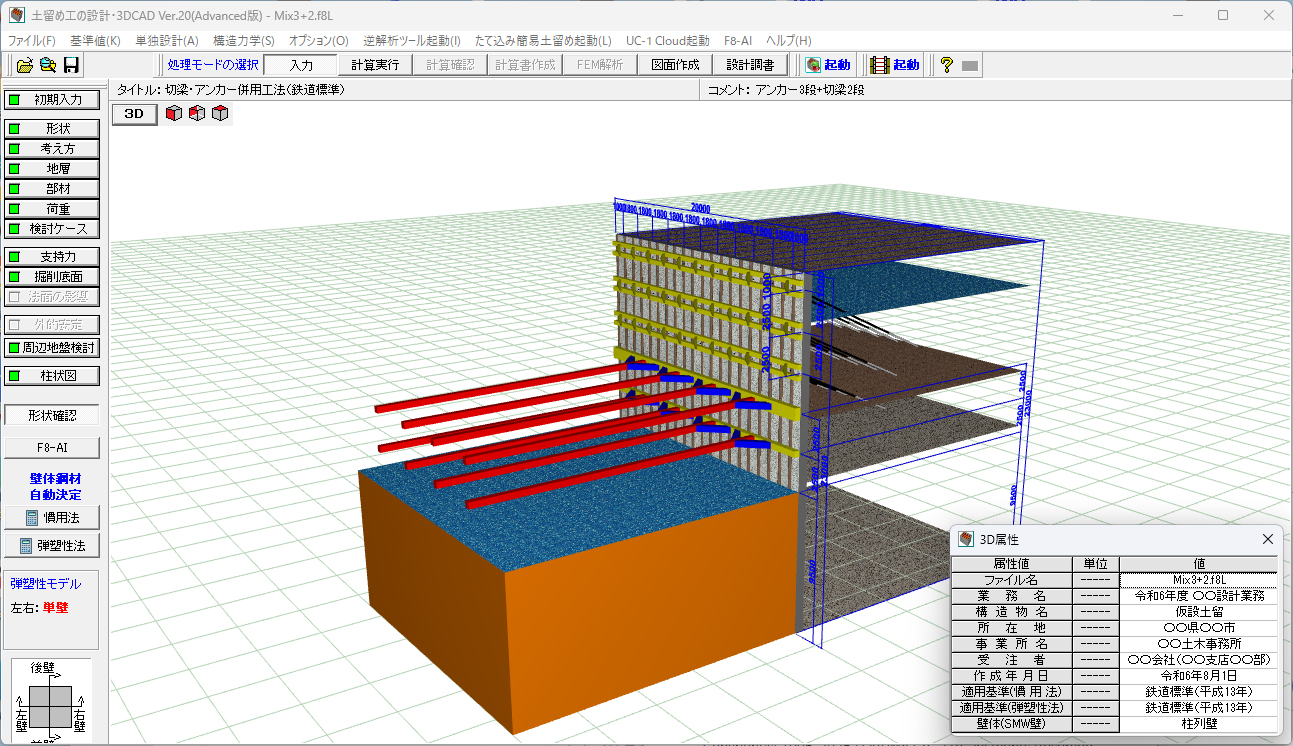Select the 構造物名 attribute row
The height and width of the screenshot is (746, 1293).
pos(1114,612)
